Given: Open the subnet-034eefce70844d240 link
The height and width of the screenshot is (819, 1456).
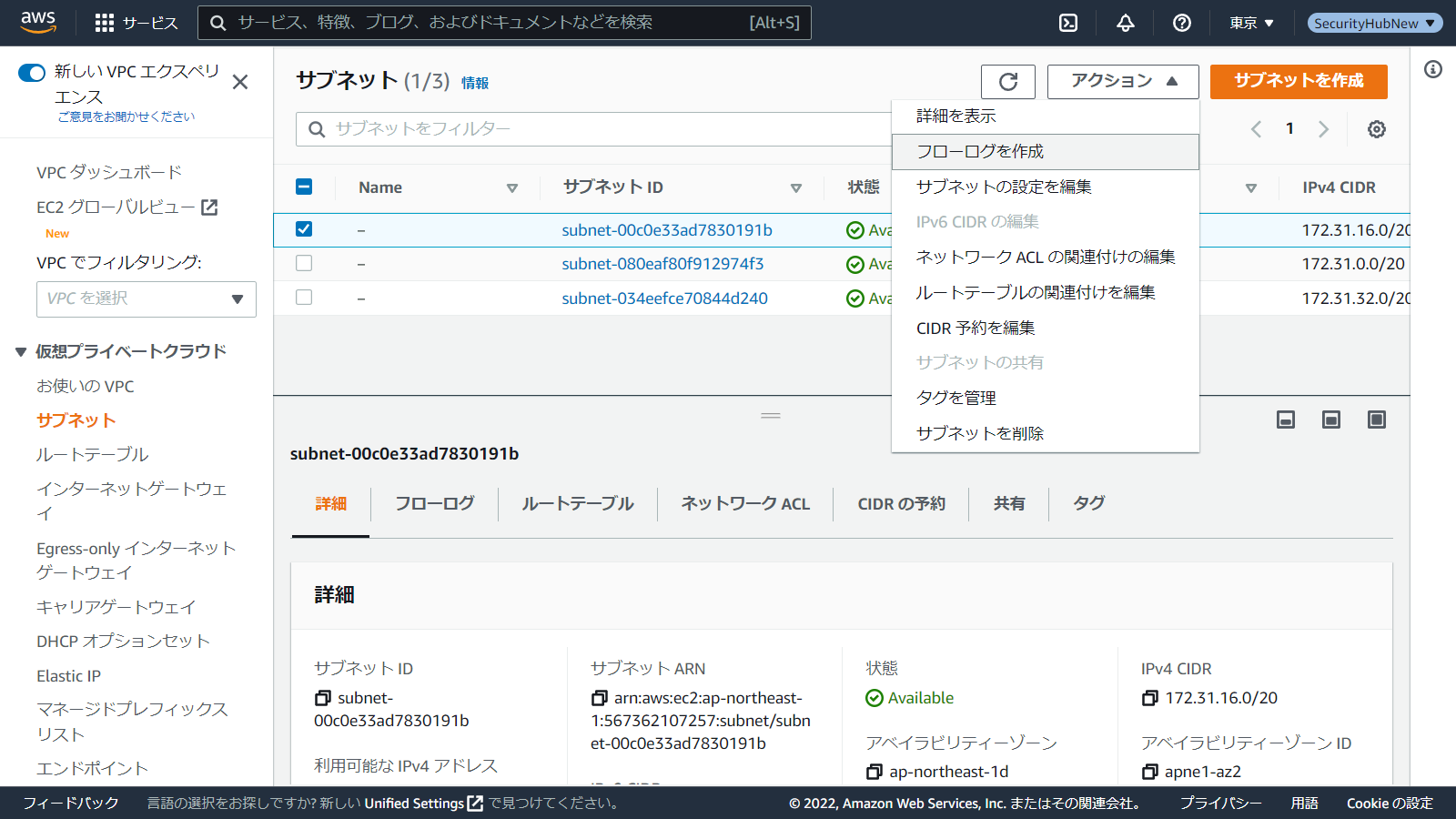Looking at the screenshot, I should tap(664, 298).
